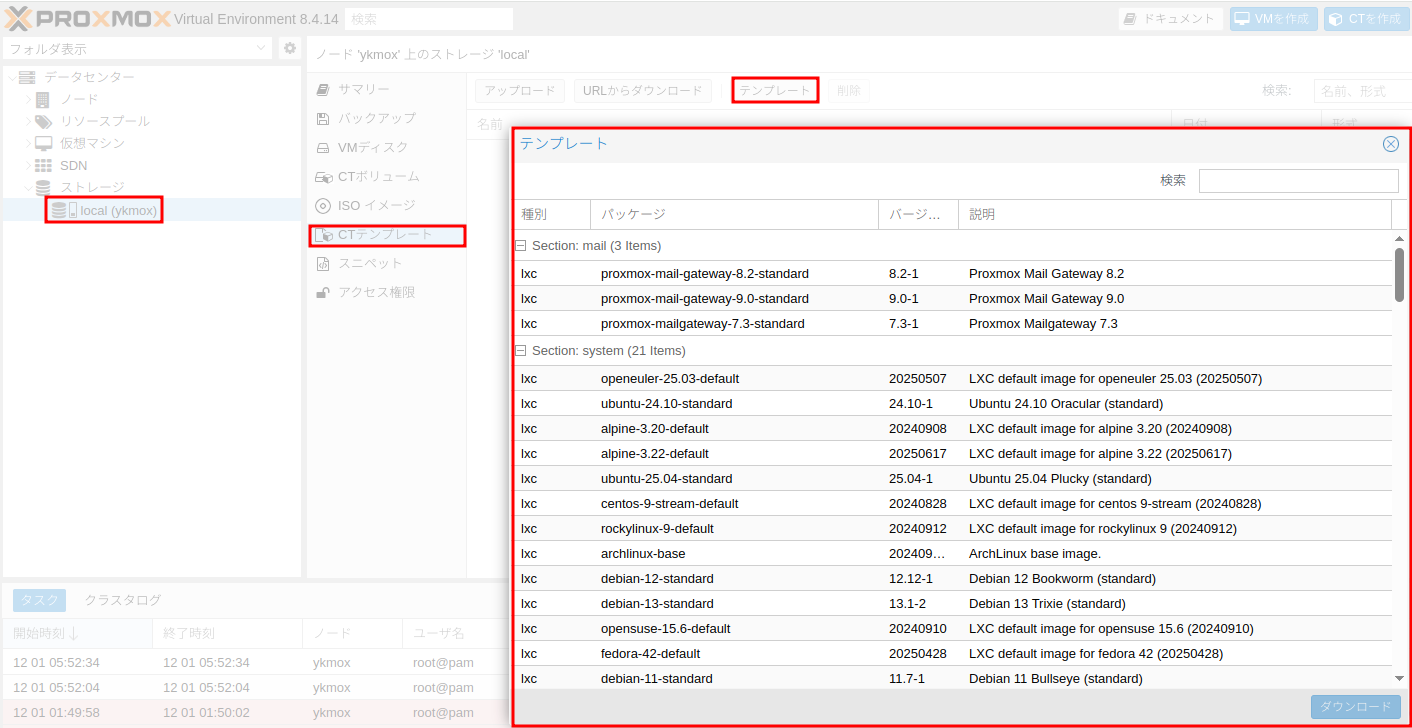This screenshot has height=728, width=1412.
Task: Click the アクセス権限 unlock icon
Action: pos(322,293)
